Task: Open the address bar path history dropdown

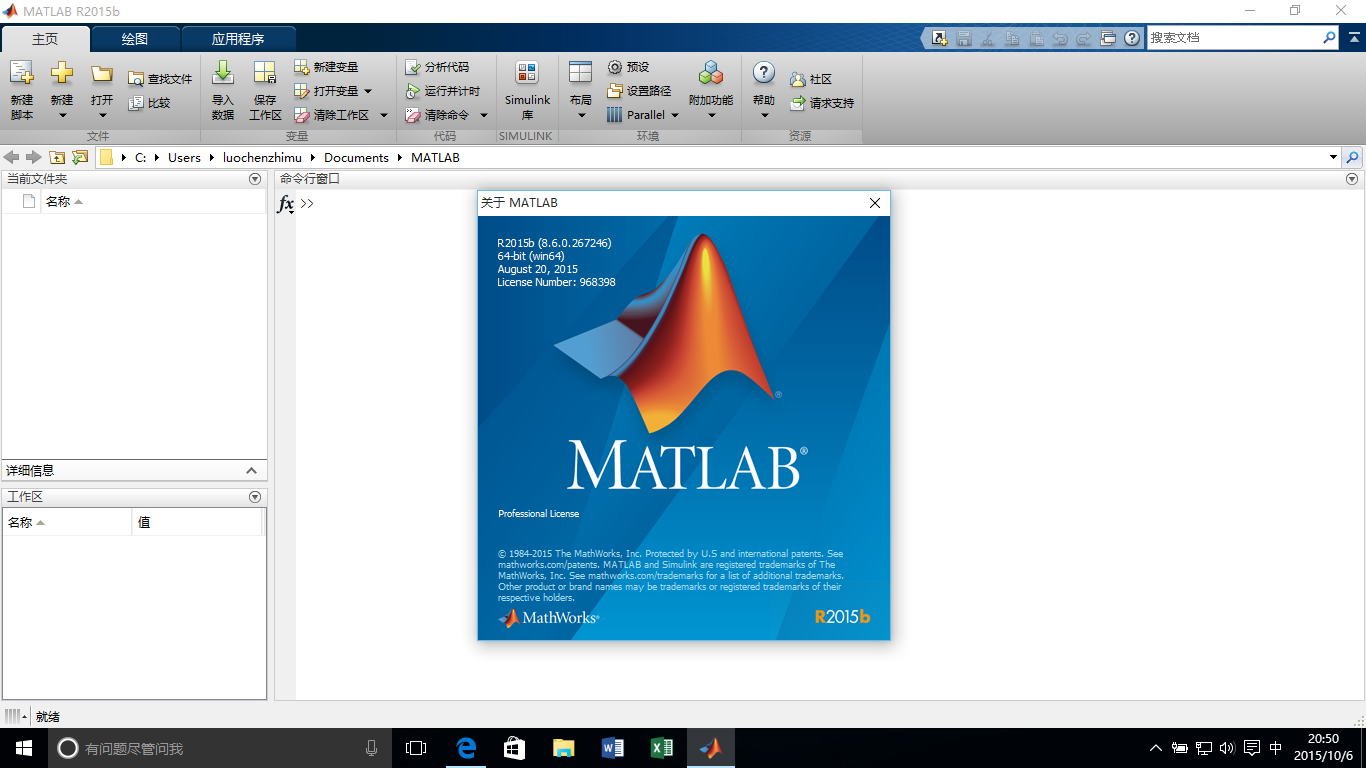Action: (1333, 157)
